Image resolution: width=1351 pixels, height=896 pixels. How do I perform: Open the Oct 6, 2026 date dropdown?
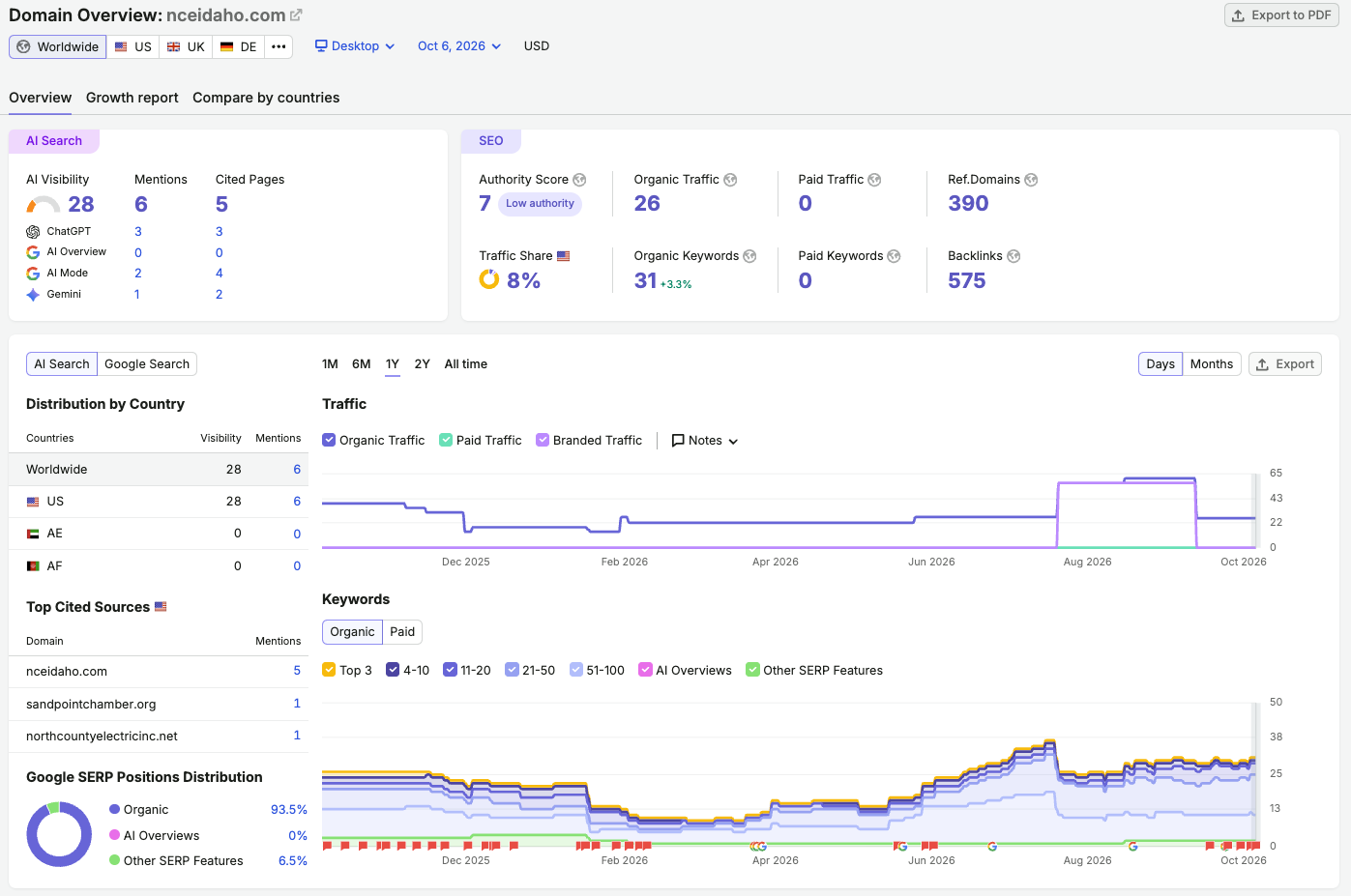pos(459,46)
